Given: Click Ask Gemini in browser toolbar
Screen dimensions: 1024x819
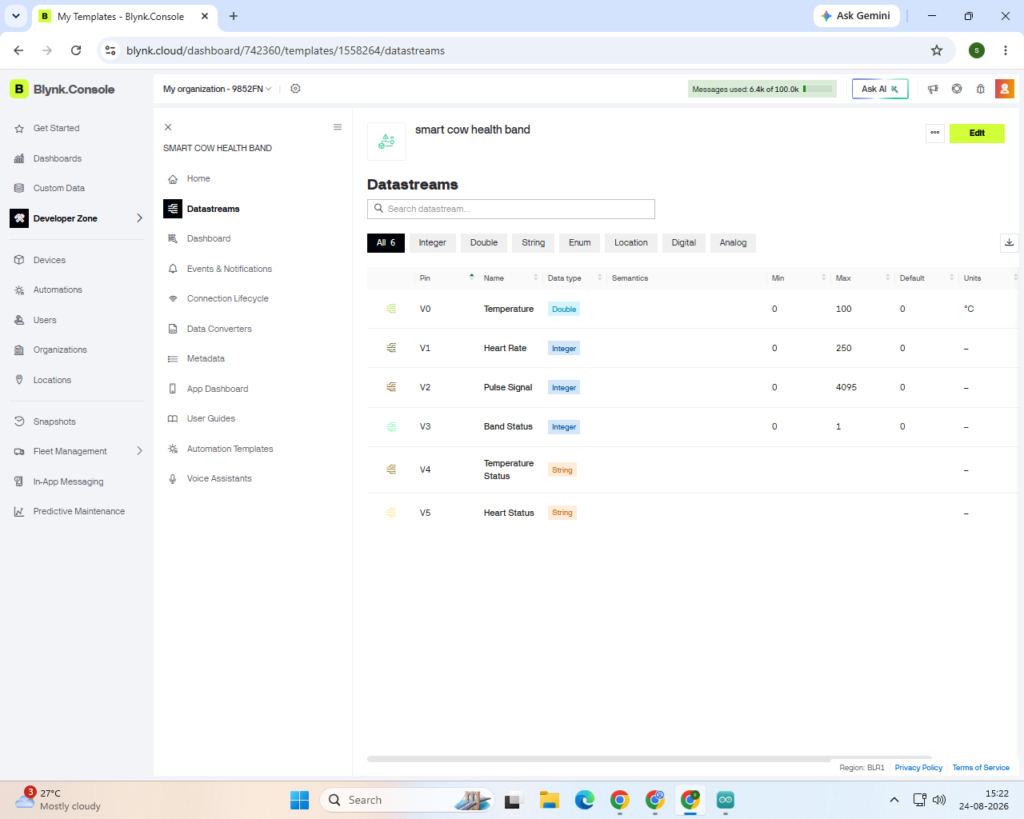Looking at the screenshot, I should [856, 16].
